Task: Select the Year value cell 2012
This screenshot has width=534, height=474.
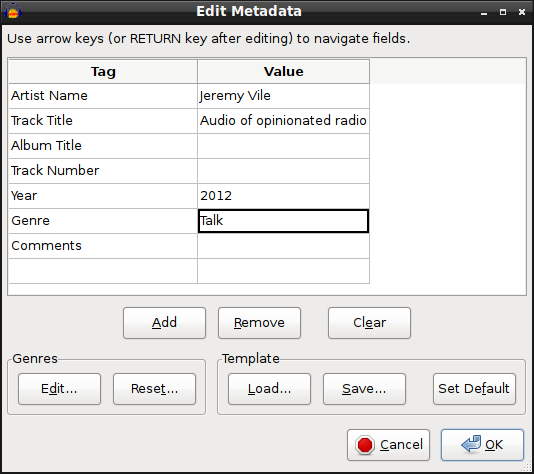Action: (x=283, y=196)
